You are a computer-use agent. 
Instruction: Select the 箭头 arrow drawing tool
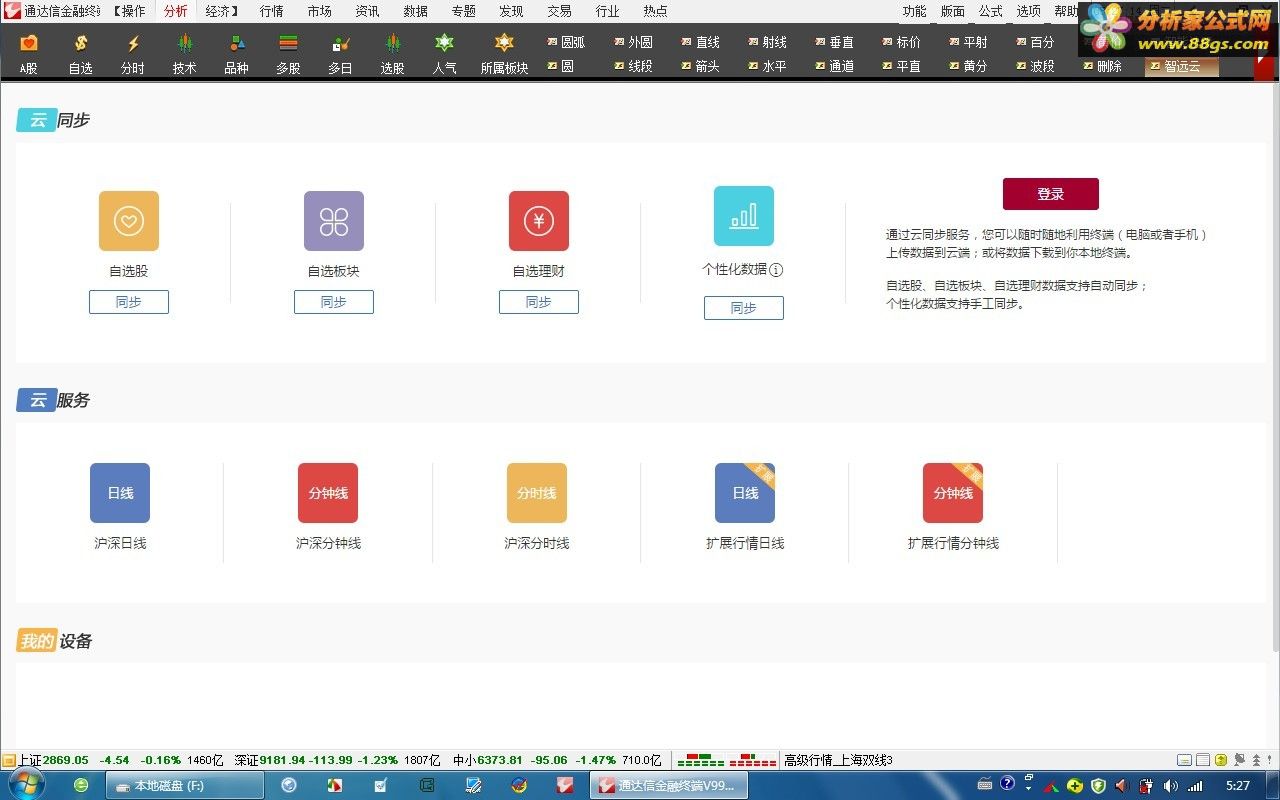point(700,66)
